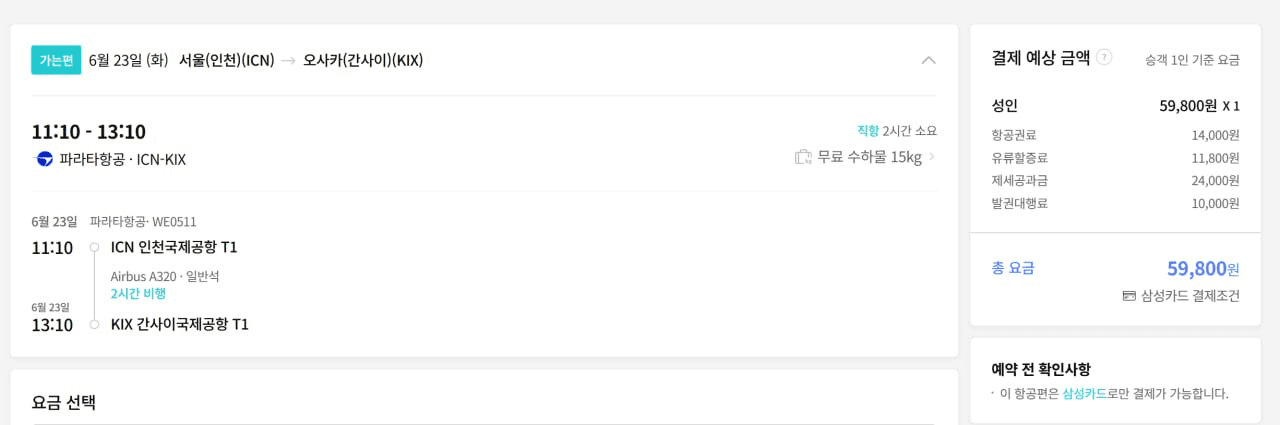Open the 무료 수하물 15kg details
The height and width of the screenshot is (425, 1280).
click(x=869, y=157)
